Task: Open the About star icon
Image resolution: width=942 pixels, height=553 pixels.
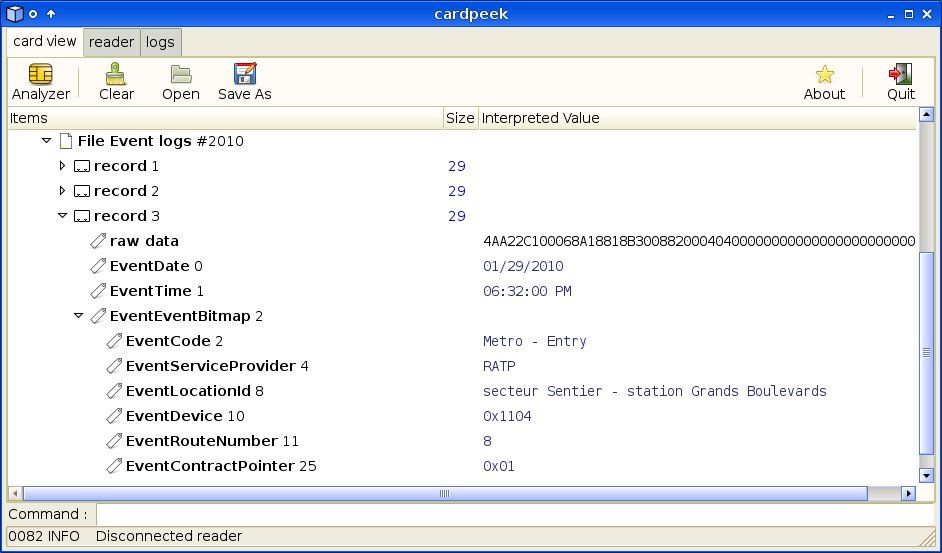Action: 824,75
